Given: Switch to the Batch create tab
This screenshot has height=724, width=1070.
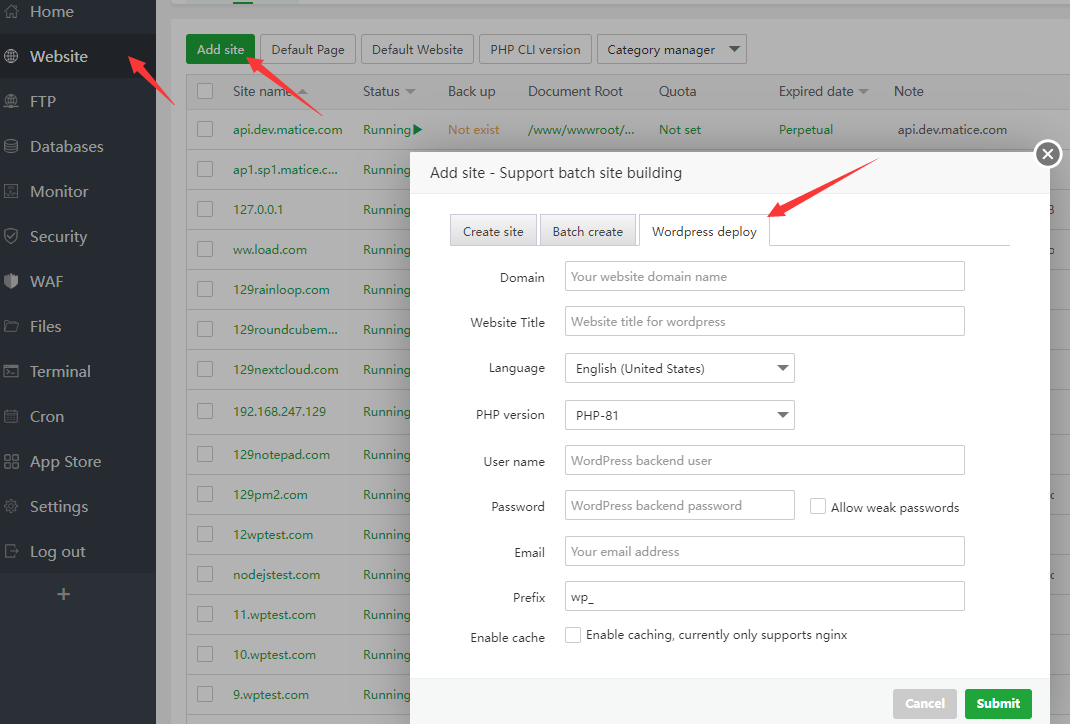Looking at the screenshot, I should click(x=587, y=231).
